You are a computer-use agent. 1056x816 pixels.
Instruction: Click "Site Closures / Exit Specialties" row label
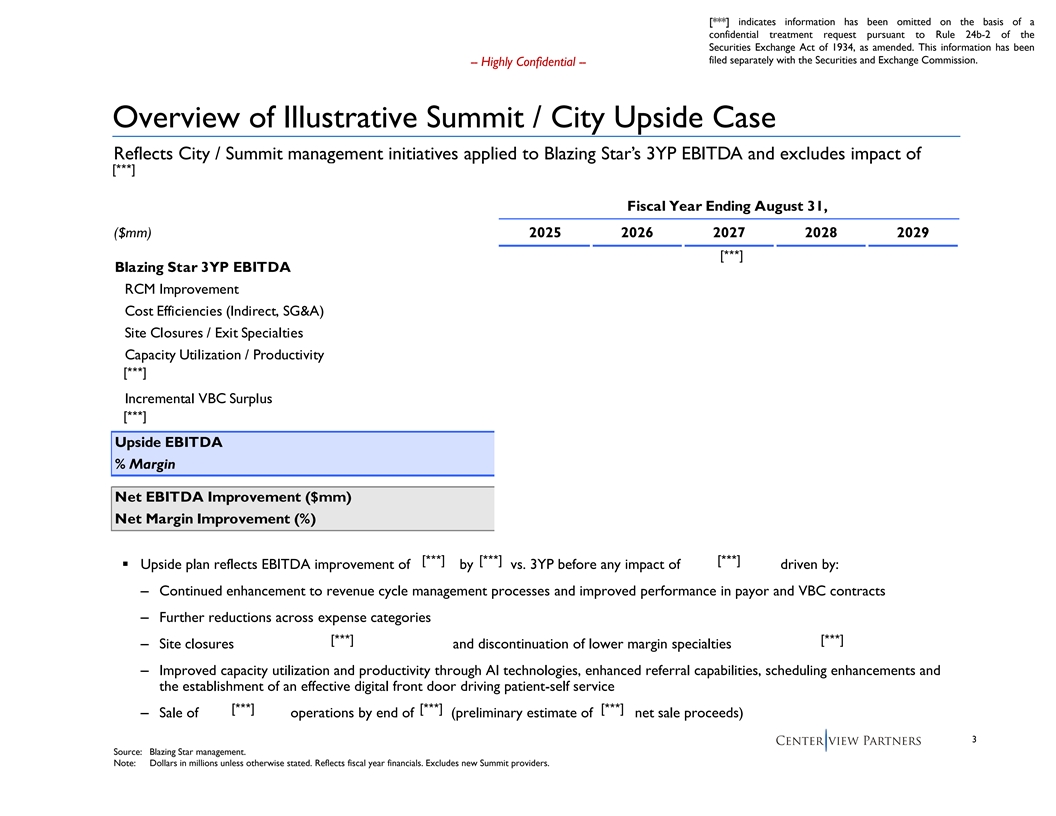(x=213, y=333)
